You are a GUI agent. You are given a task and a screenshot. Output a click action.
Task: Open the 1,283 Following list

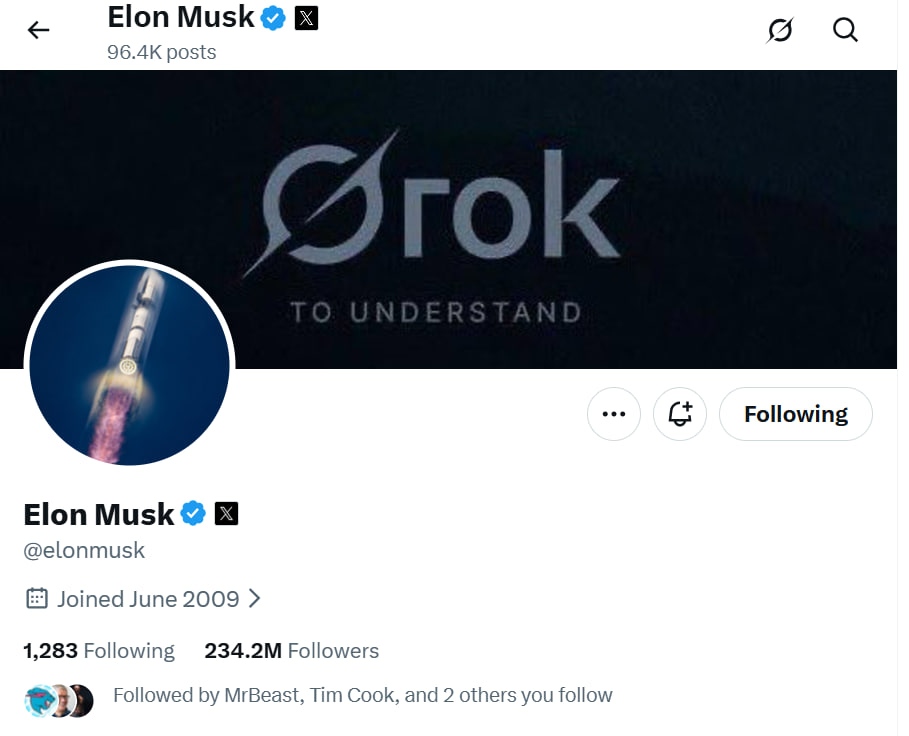coord(99,651)
